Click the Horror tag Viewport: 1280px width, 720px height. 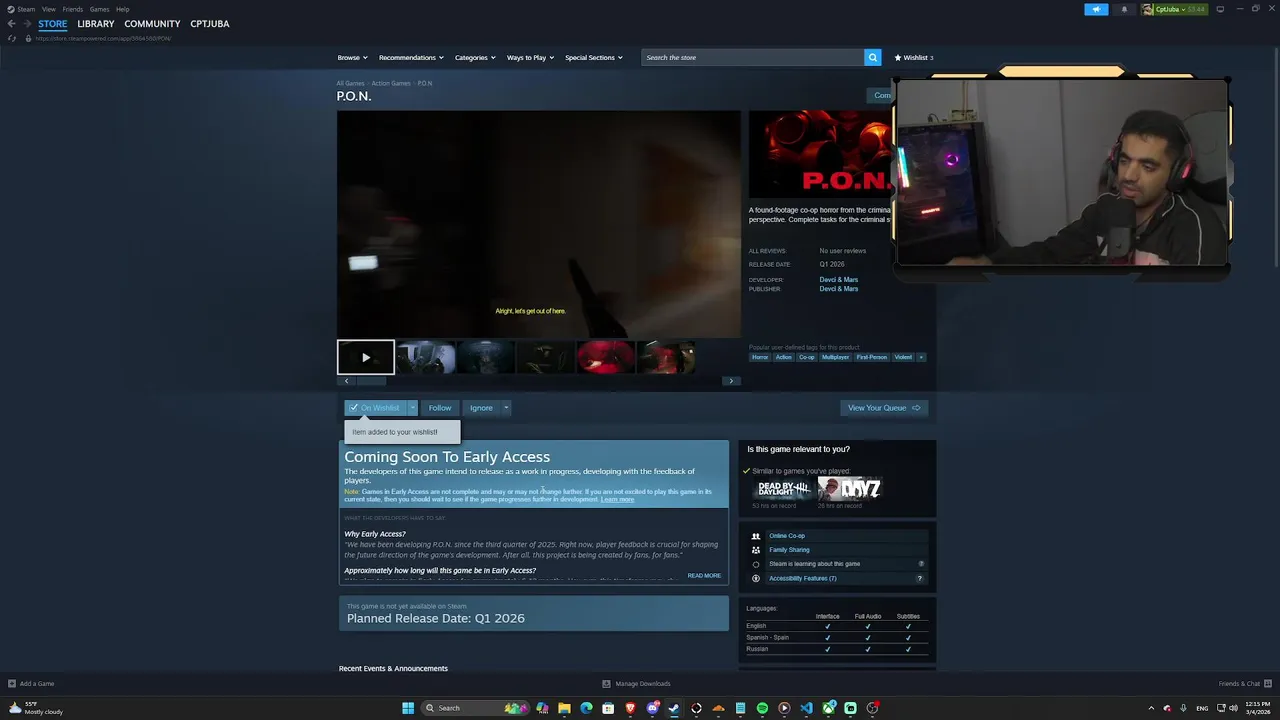tap(760, 357)
